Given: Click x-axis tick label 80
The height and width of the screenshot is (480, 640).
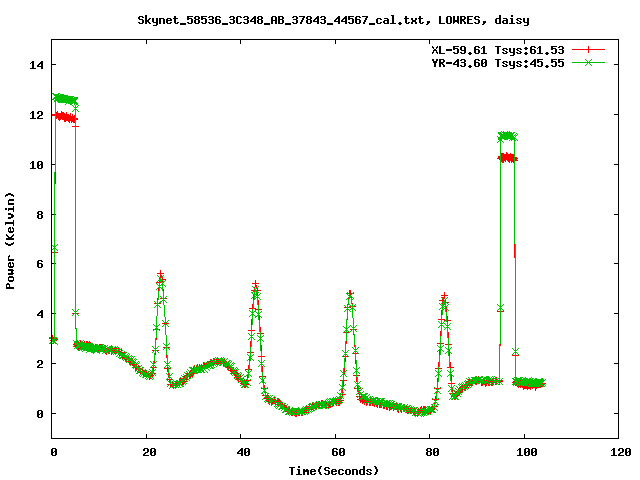Looking at the screenshot, I should (x=432, y=452).
